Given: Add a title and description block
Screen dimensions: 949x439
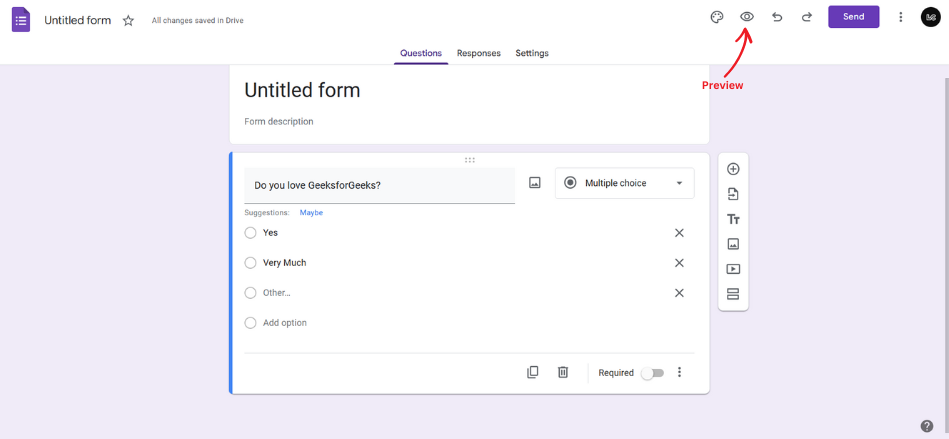Looking at the screenshot, I should coord(733,219).
